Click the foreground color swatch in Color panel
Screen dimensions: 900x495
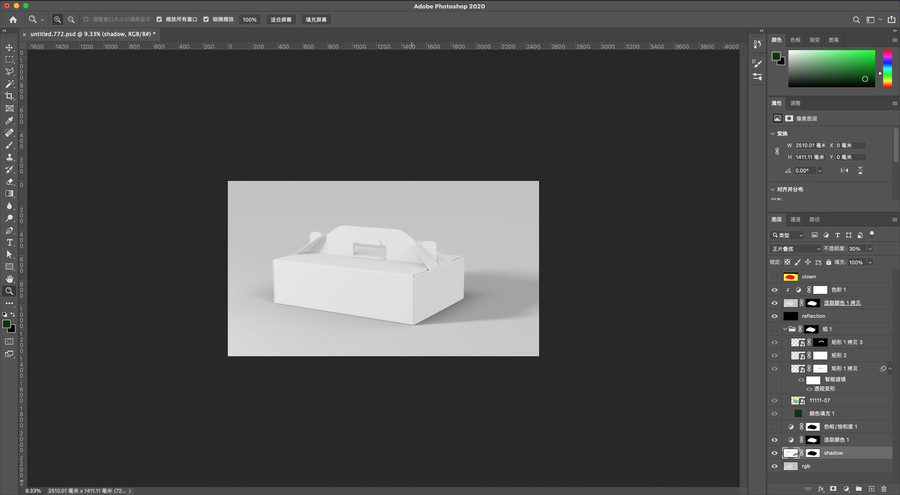click(776, 56)
